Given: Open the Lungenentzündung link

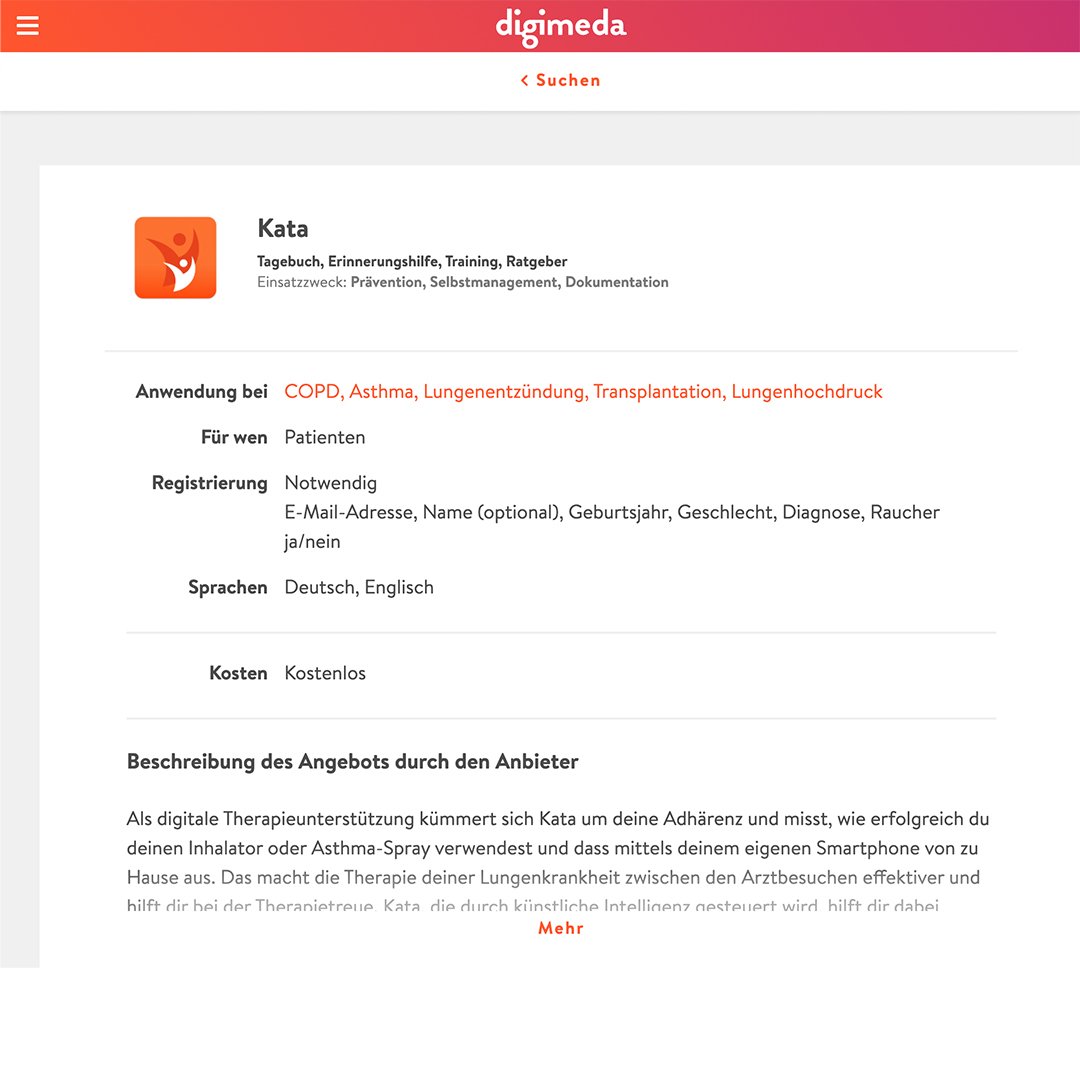Looking at the screenshot, I should pos(506,391).
